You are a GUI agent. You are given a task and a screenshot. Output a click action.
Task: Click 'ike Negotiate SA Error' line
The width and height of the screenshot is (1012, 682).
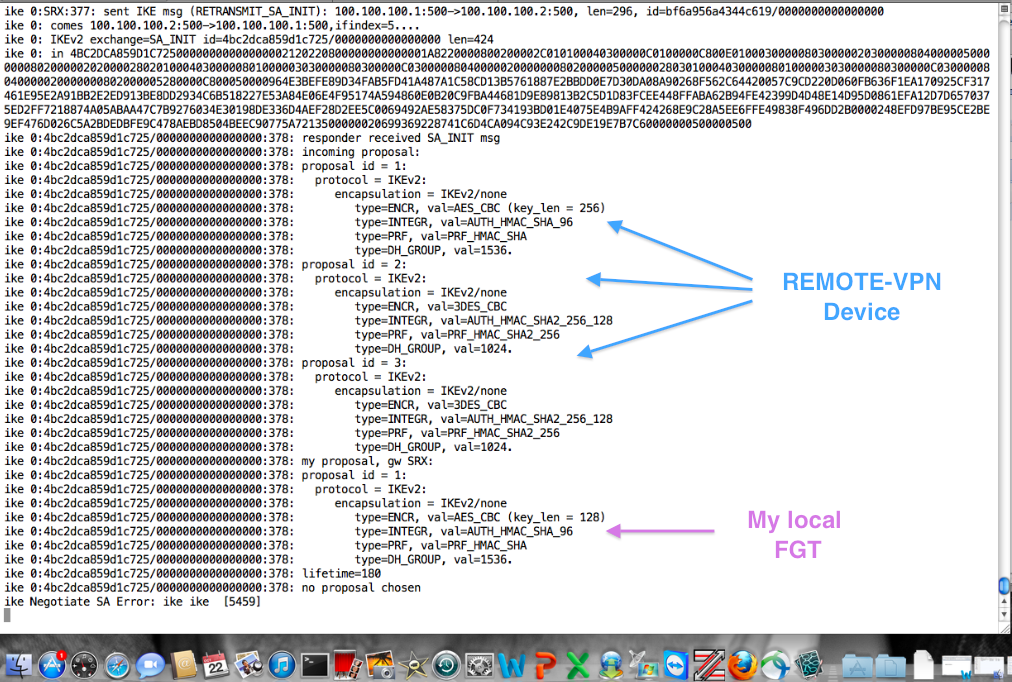coord(132,602)
